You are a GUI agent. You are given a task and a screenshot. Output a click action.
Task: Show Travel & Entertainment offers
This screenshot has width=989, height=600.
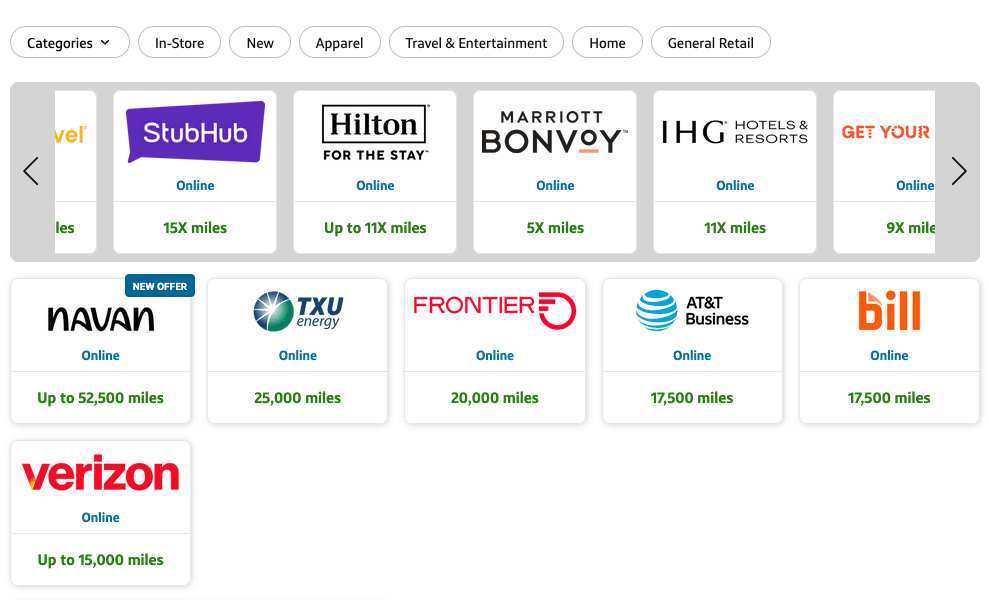click(476, 43)
